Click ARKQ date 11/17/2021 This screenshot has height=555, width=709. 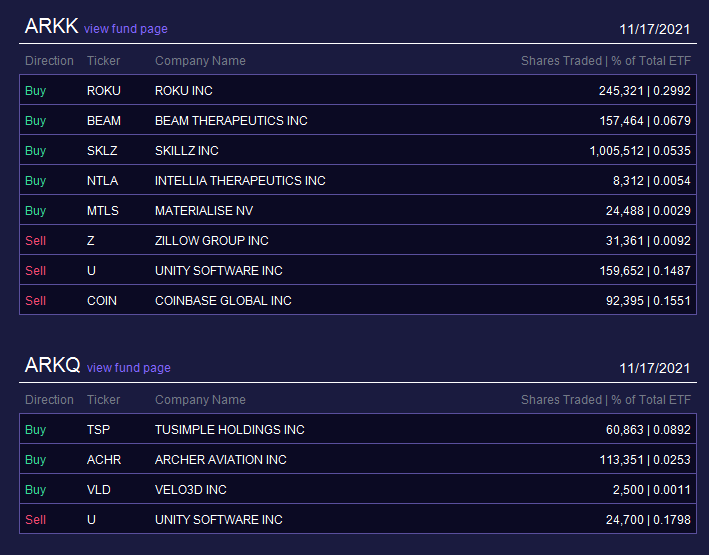click(655, 368)
